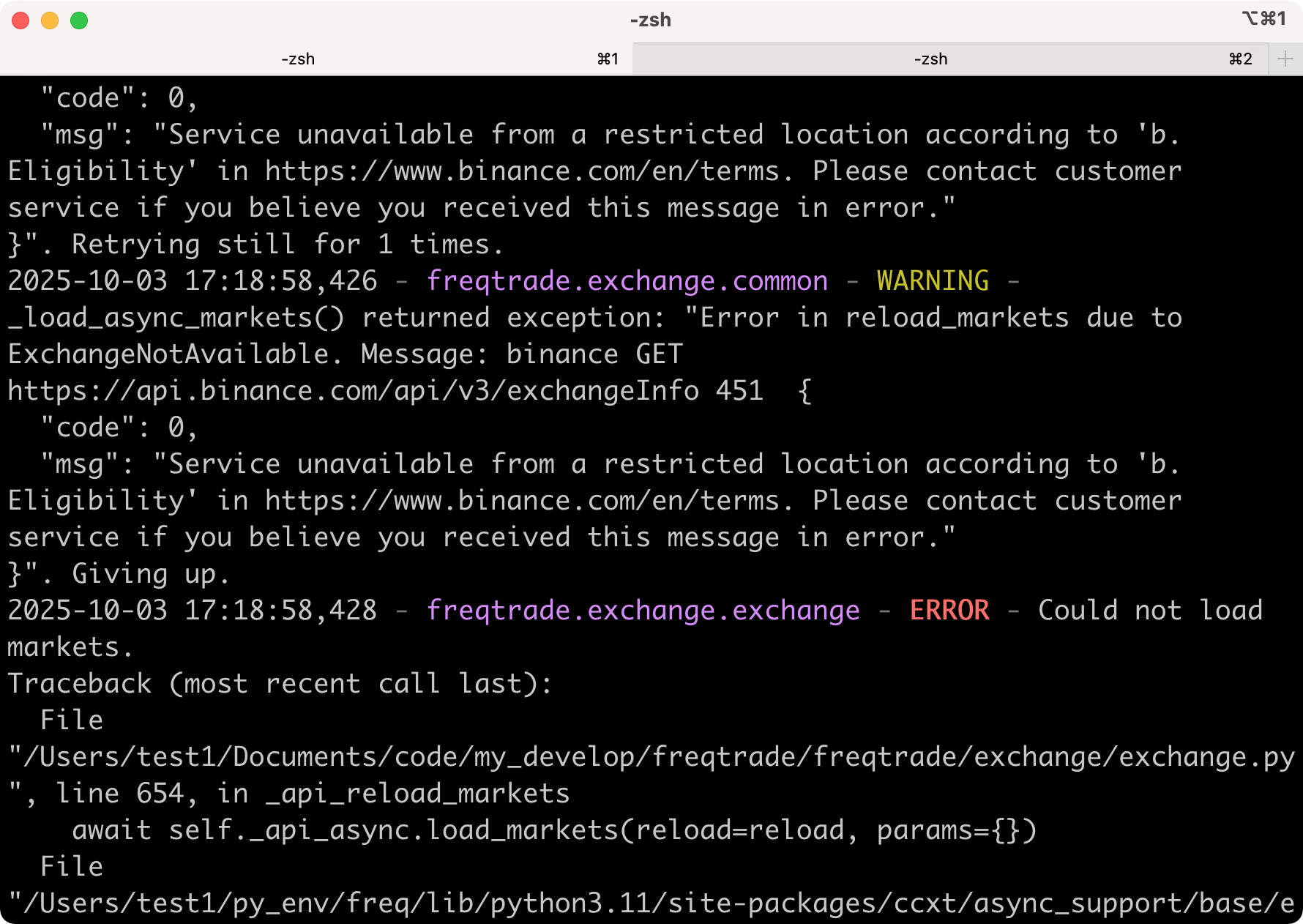The image size is (1303, 924).
Task: Open a new tab with plus button
Action: pos(1285,59)
